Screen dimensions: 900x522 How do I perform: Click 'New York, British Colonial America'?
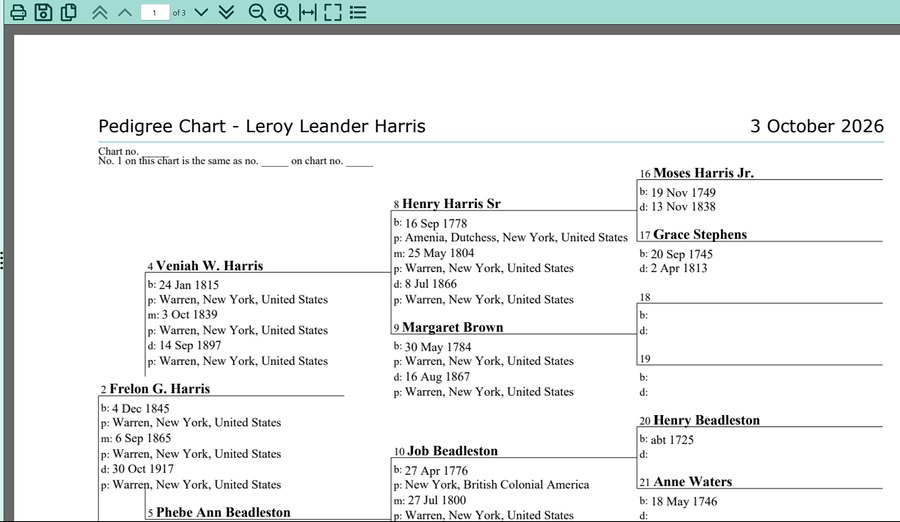pos(497,485)
